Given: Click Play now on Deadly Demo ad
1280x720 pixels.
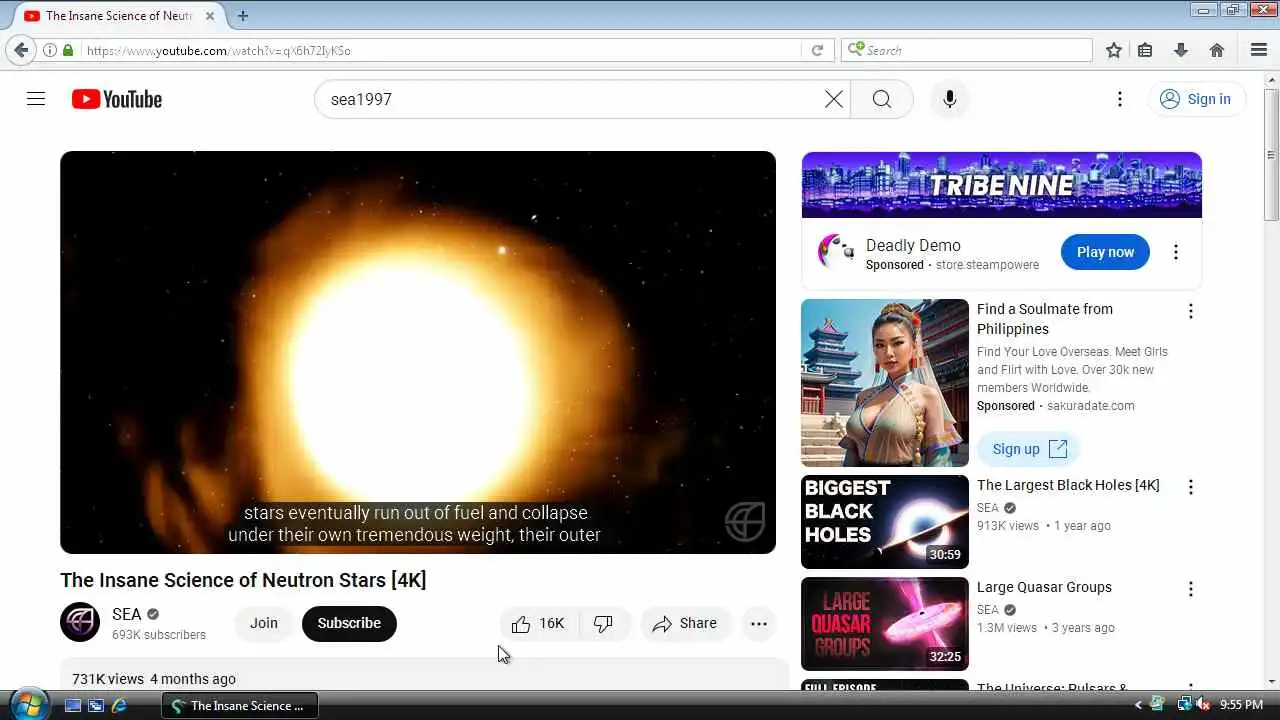Looking at the screenshot, I should pos(1105,252).
